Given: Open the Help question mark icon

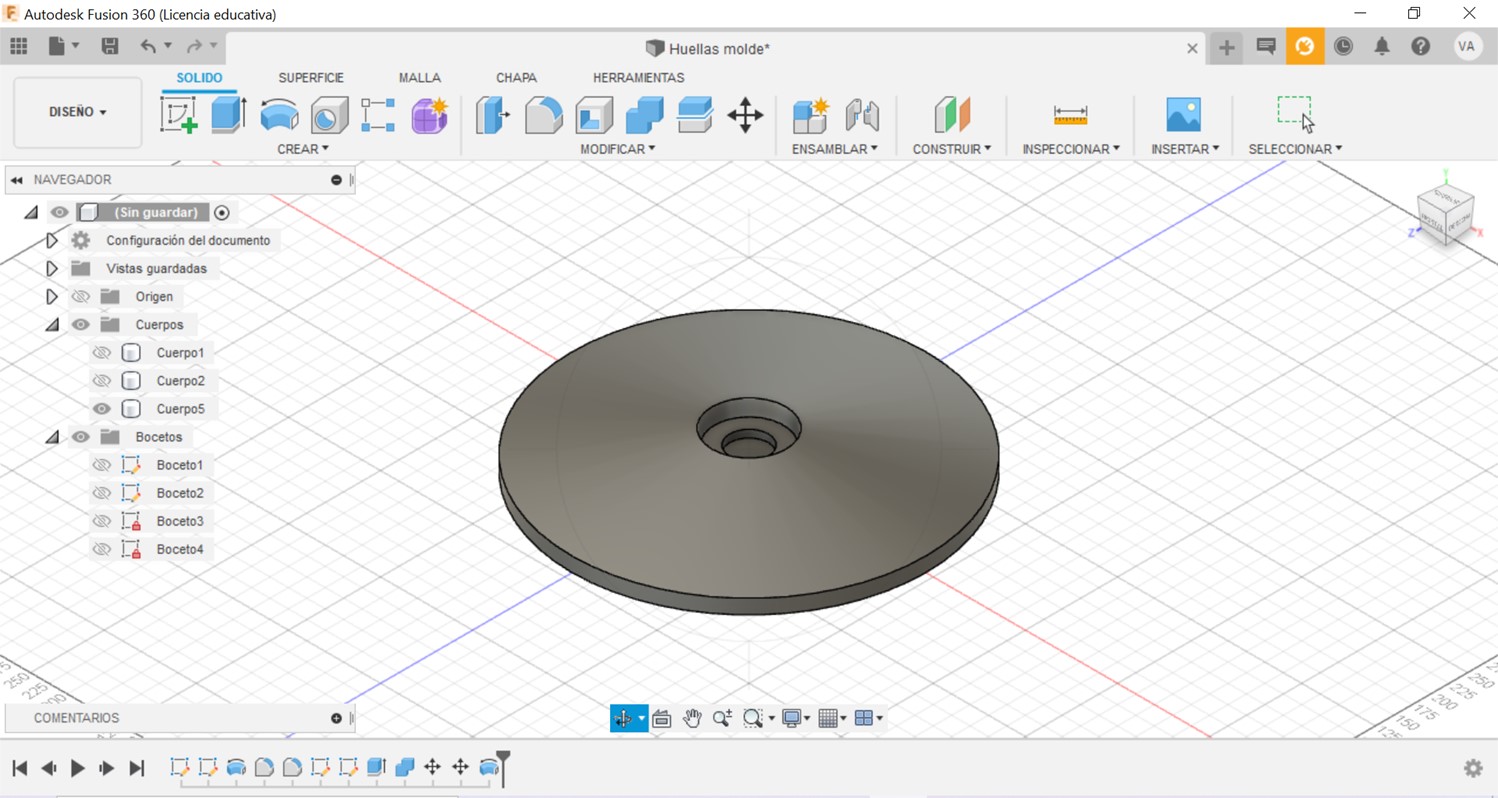Looking at the screenshot, I should tap(1420, 46).
